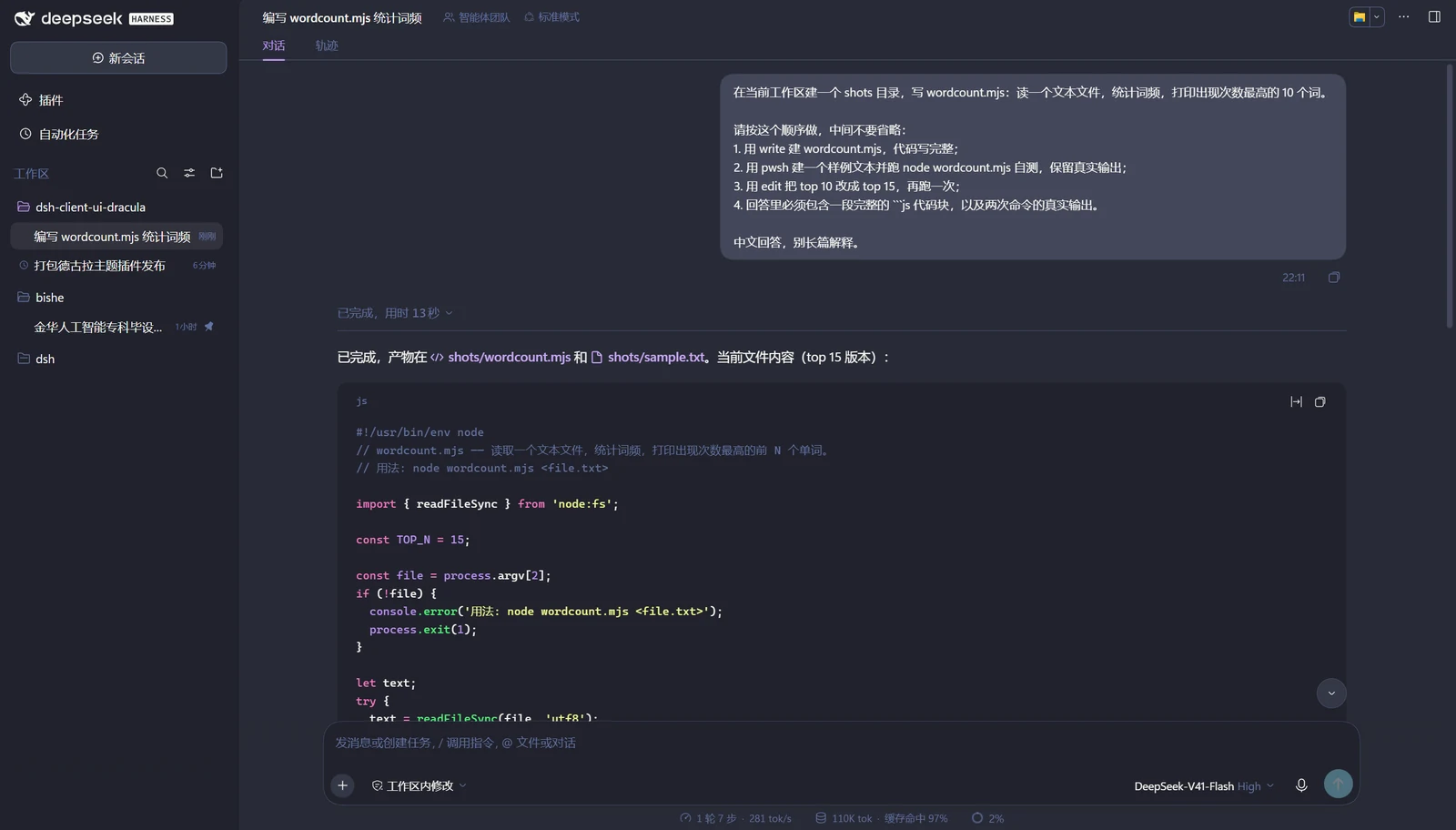Switch to the 对话 tab

274,46
